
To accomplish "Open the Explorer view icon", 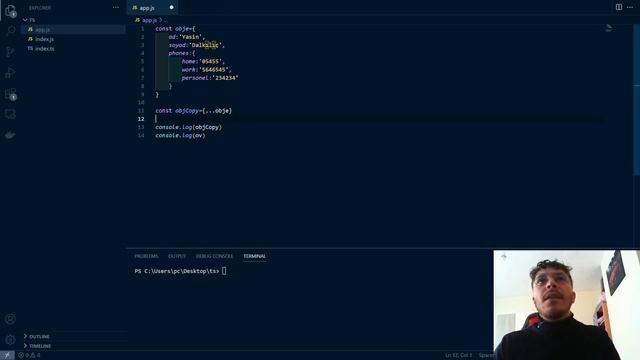I will [x=10, y=11].
